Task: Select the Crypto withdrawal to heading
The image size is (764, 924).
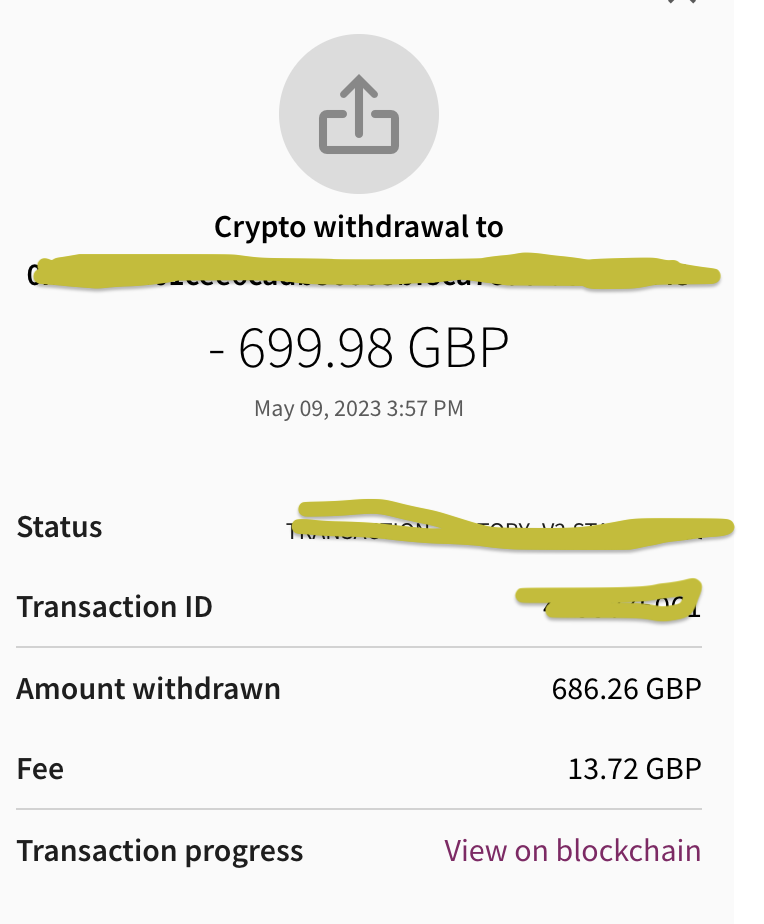Action: point(359,227)
